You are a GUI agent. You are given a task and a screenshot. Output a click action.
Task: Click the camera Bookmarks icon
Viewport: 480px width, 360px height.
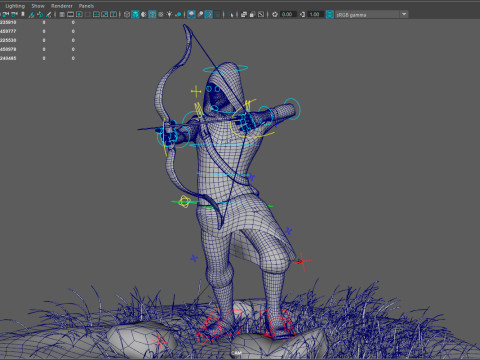(x=23, y=14)
